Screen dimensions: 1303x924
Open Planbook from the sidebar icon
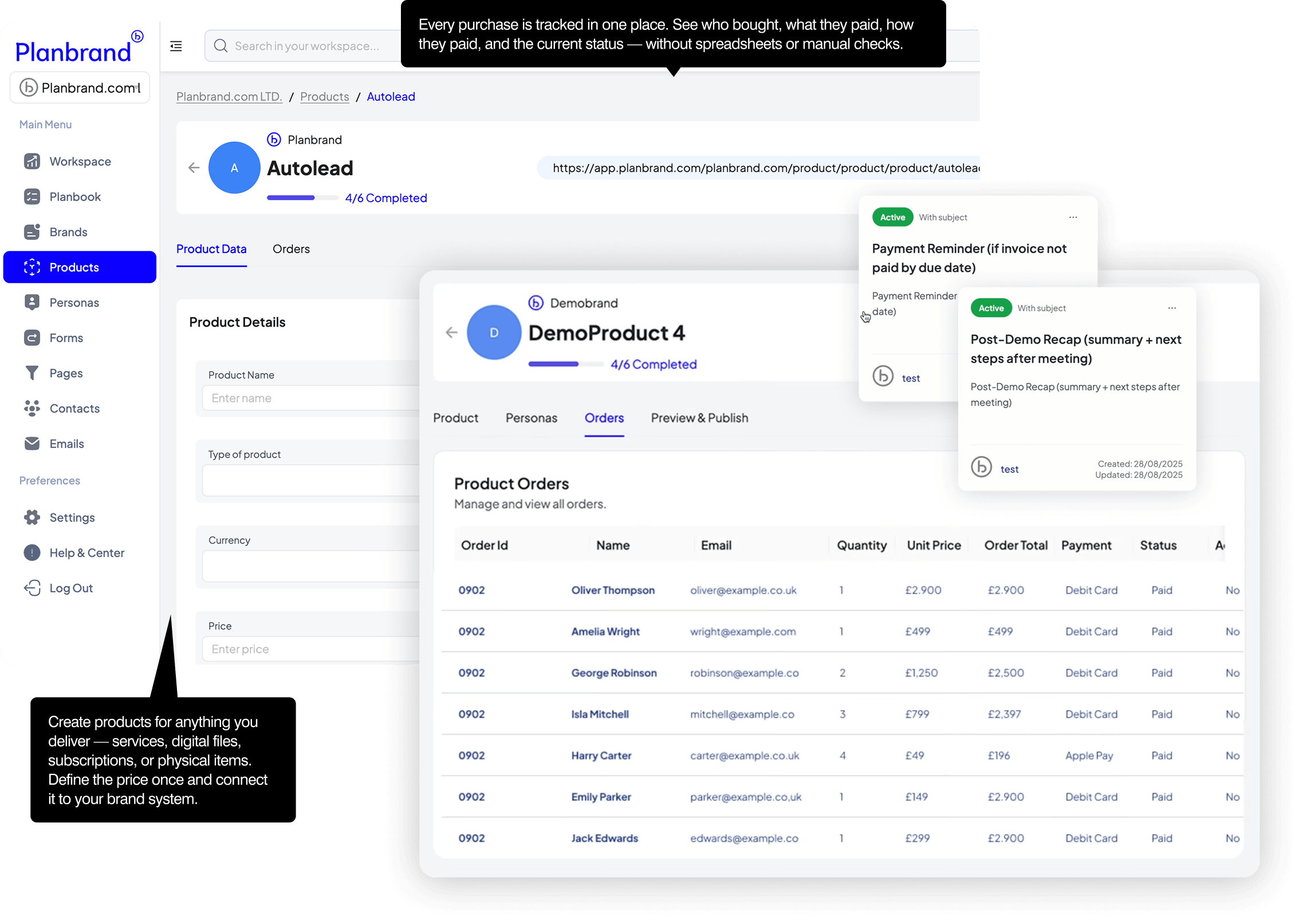(32, 196)
